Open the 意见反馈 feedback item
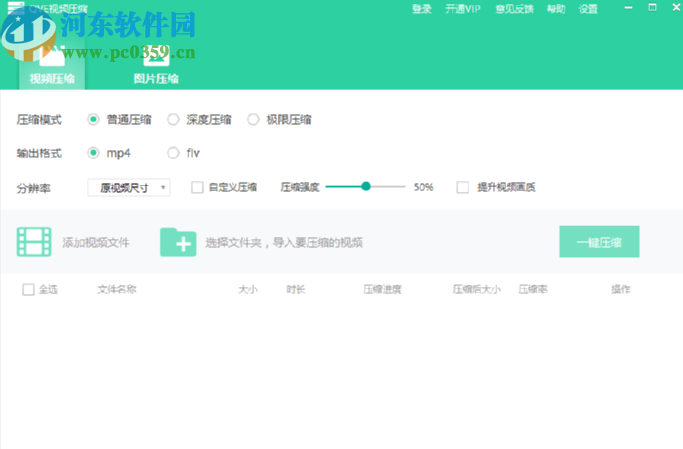This screenshot has height=449, width=683. point(514,9)
